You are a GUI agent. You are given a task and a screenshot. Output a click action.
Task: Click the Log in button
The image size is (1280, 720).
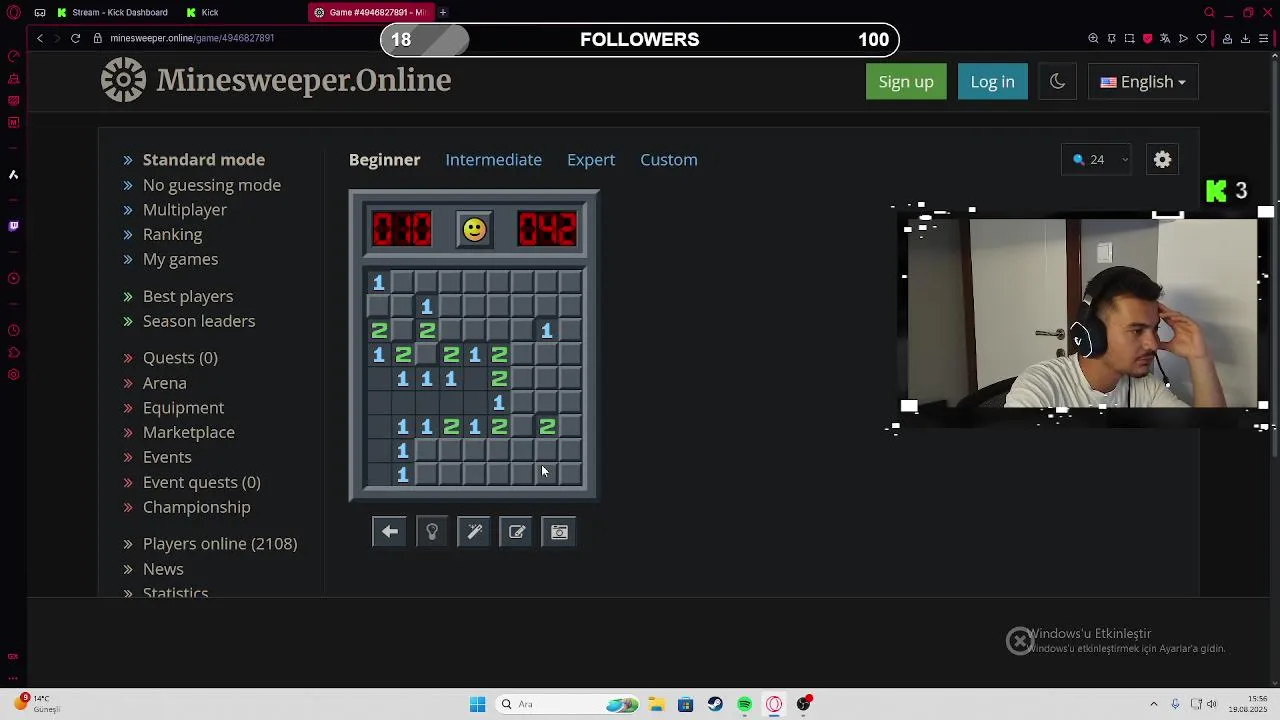[x=992, y=82]
